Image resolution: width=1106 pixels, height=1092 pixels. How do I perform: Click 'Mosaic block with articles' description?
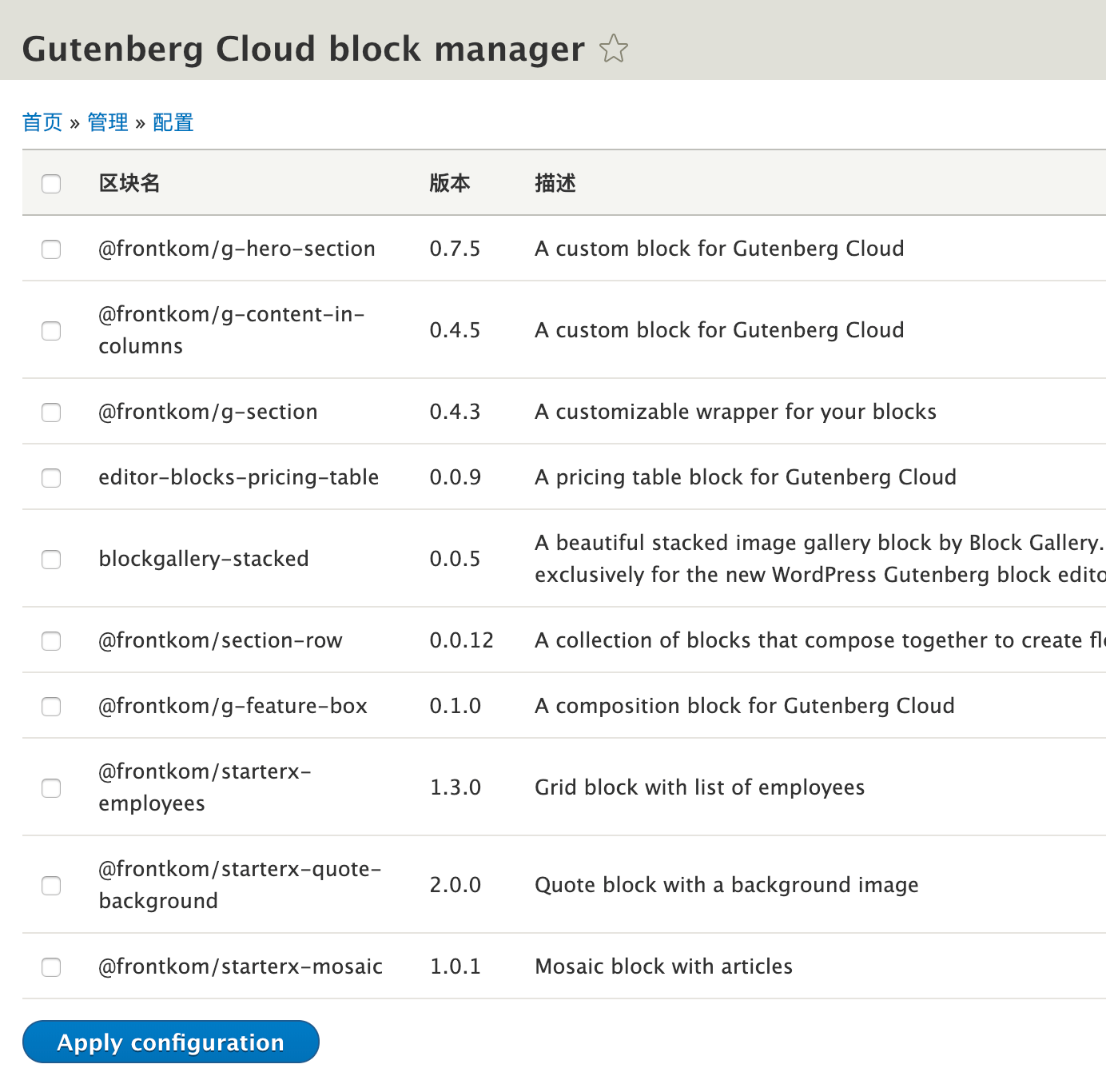pos(664,966)
